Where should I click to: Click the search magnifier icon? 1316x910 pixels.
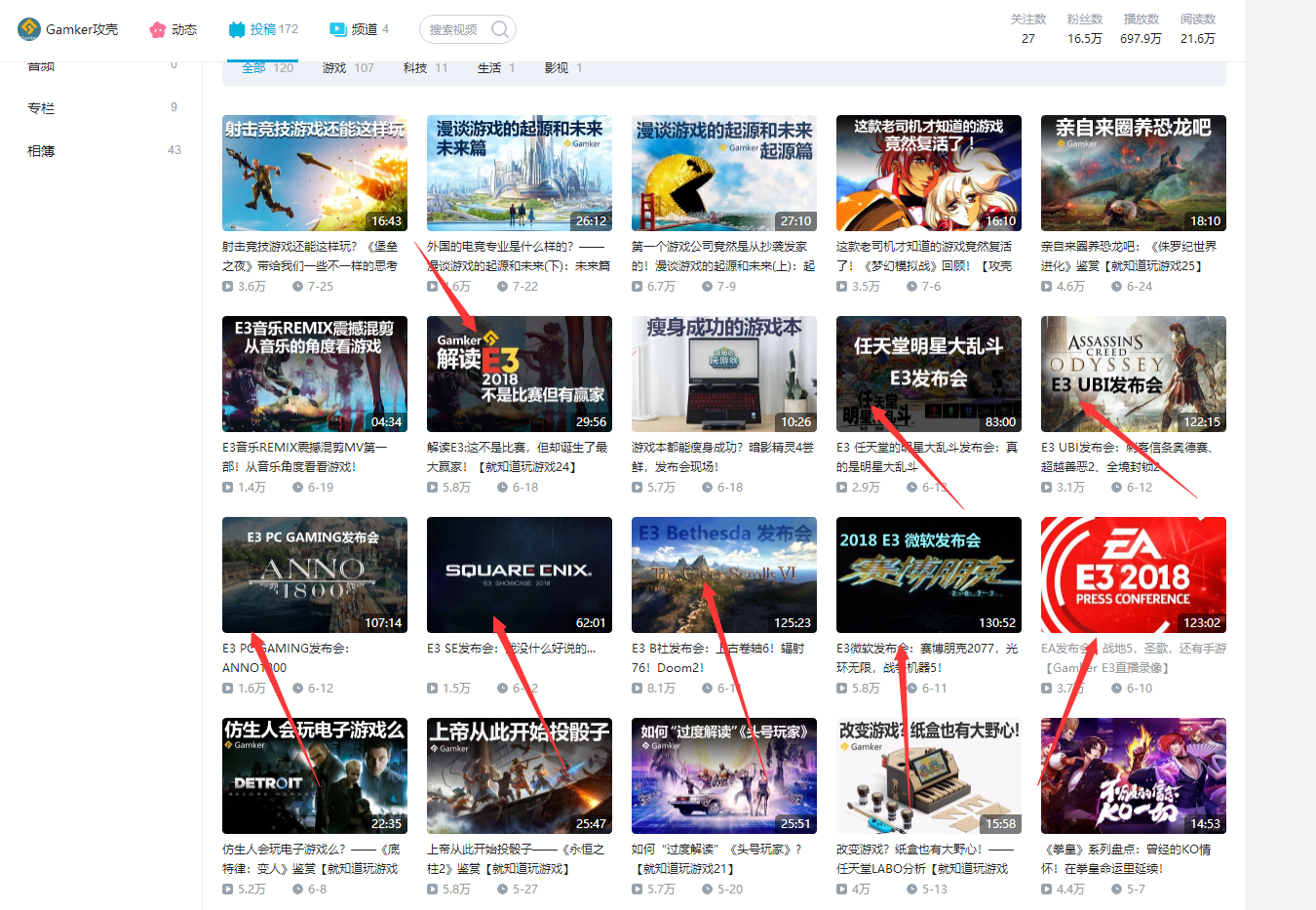click(500, 29)
